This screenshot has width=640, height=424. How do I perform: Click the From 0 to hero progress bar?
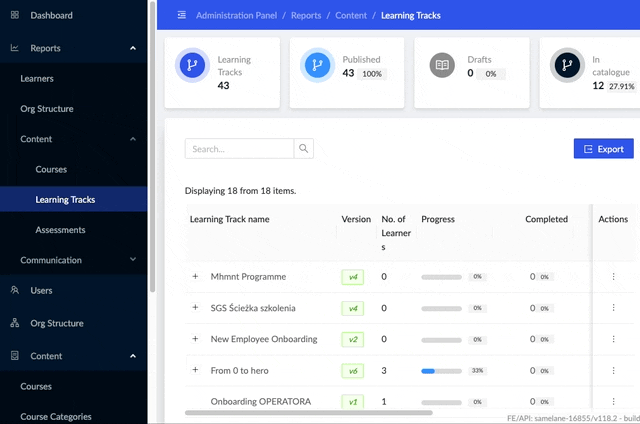pyautogui.click(x=453, y=370)
